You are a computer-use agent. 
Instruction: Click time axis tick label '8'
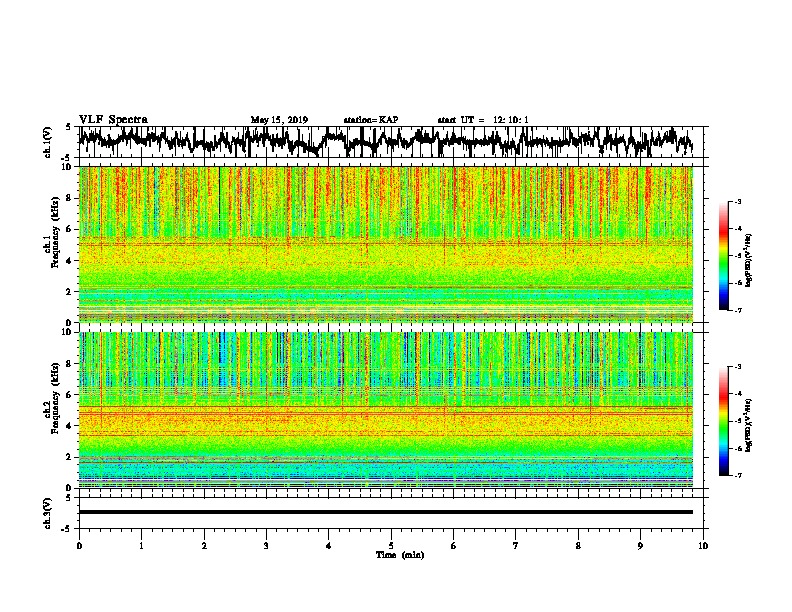578,546
